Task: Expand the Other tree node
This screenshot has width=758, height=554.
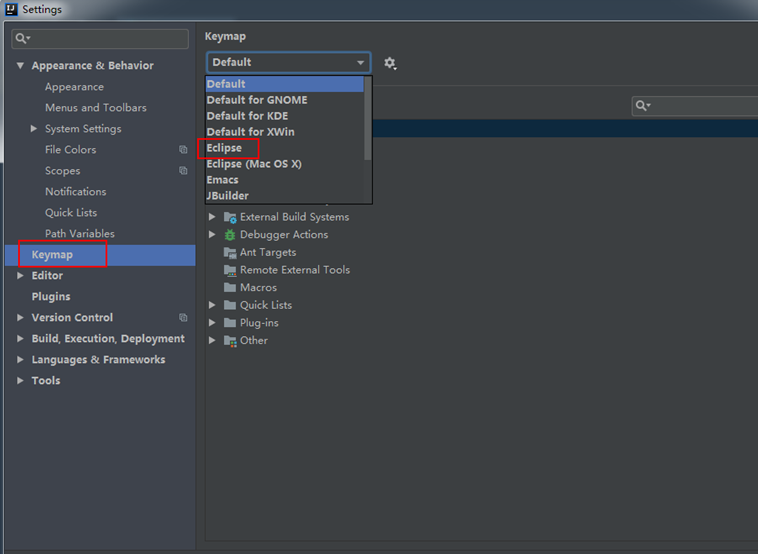Action: [212, 340]
